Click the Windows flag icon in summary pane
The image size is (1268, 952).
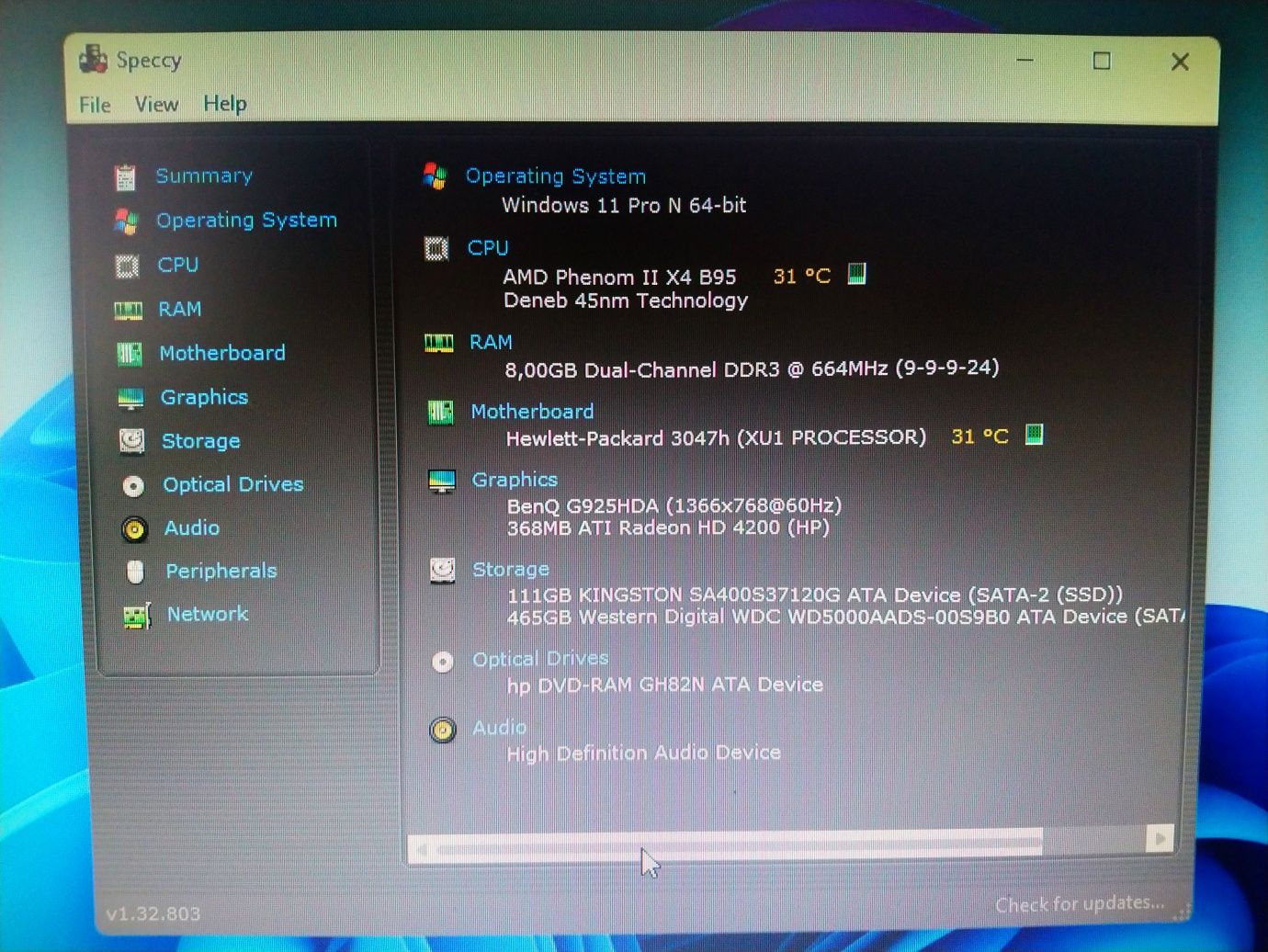(x=435, y=176)
